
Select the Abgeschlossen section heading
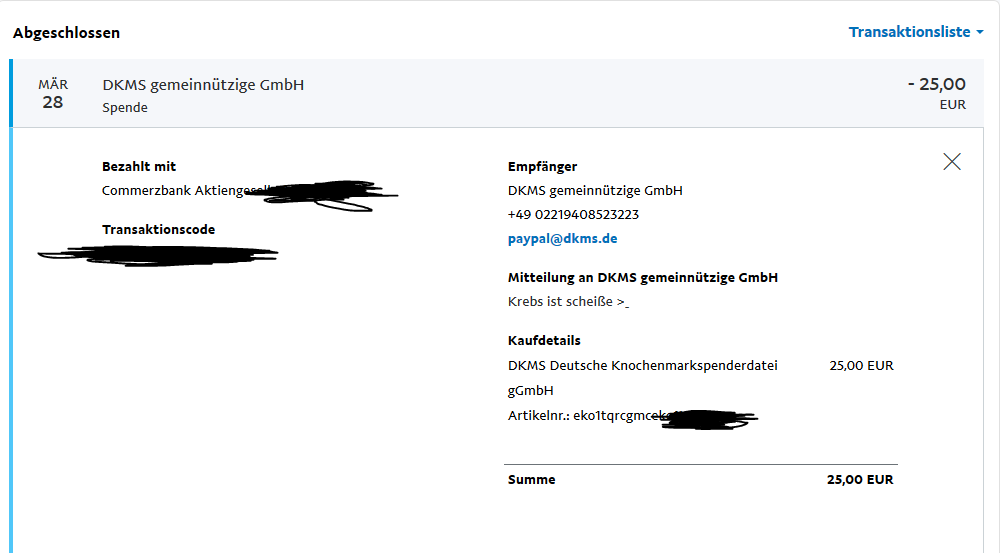[x=66, y=33]
